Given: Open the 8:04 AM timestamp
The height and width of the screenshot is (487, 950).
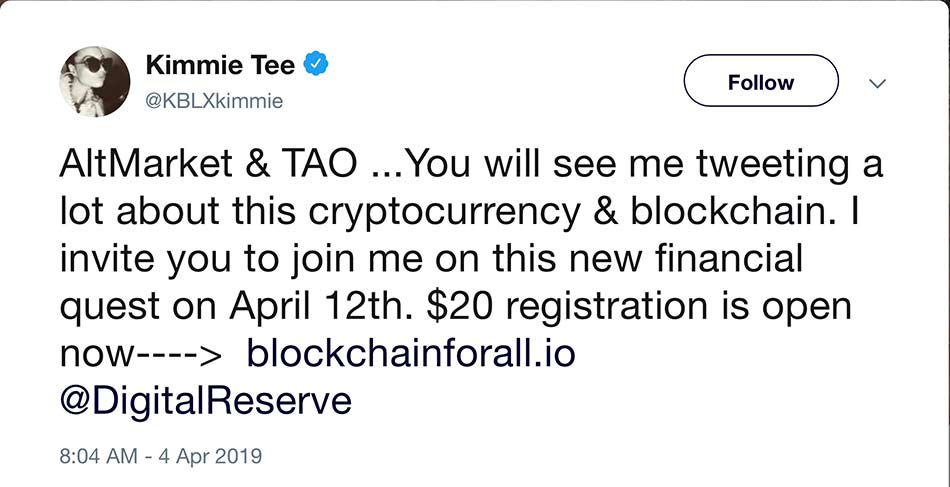Looking at the screenshot, I should 98,456.
